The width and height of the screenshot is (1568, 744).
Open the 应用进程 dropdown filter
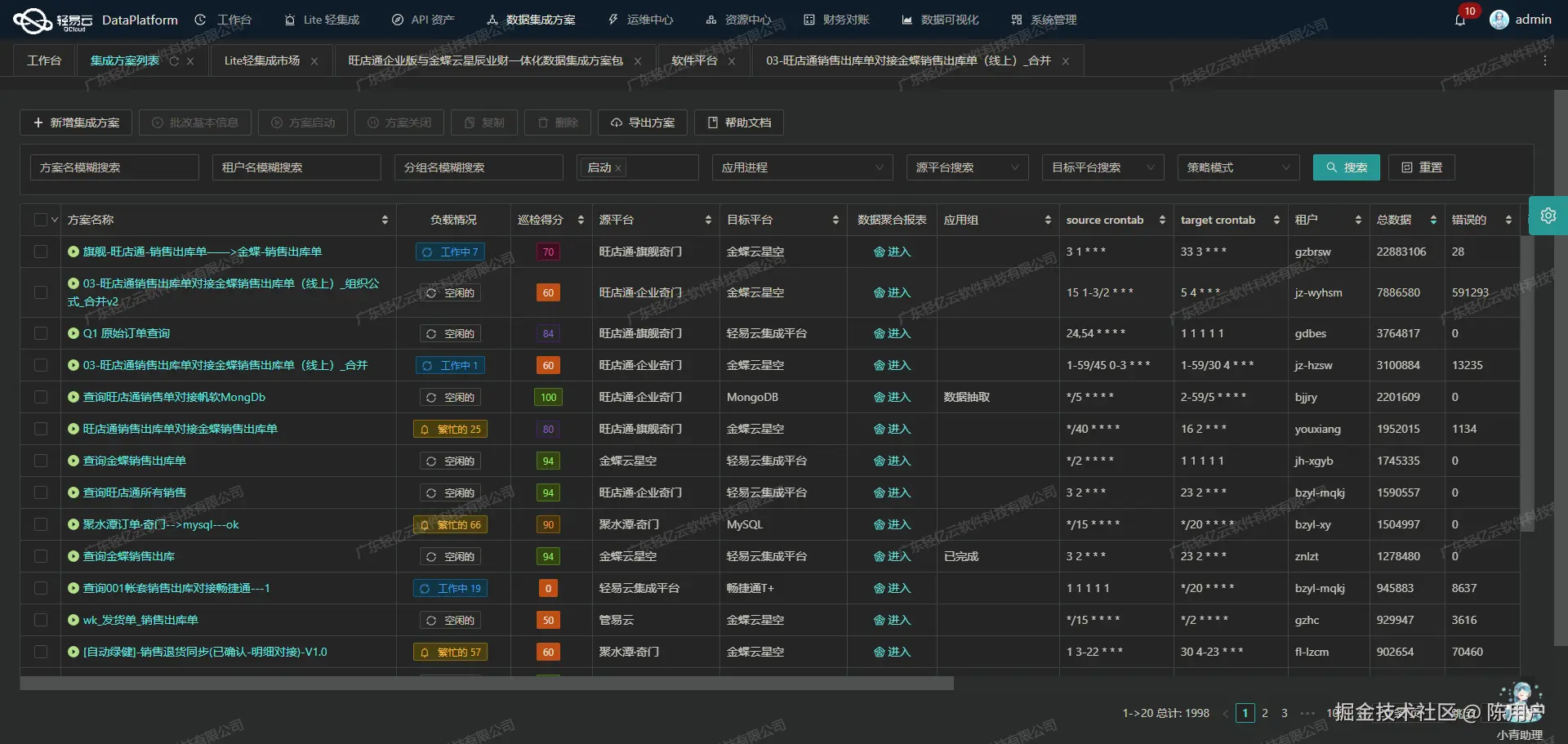tap(802, 167)
